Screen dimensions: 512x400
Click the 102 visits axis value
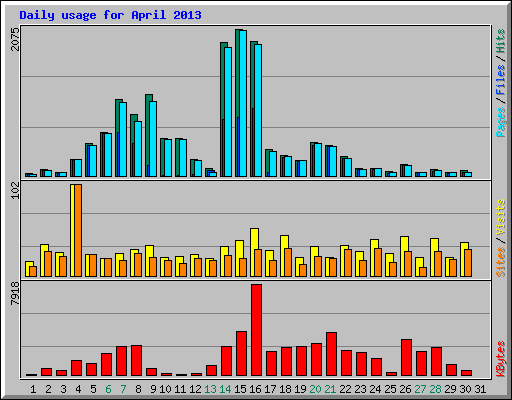(x=15, y=191)
